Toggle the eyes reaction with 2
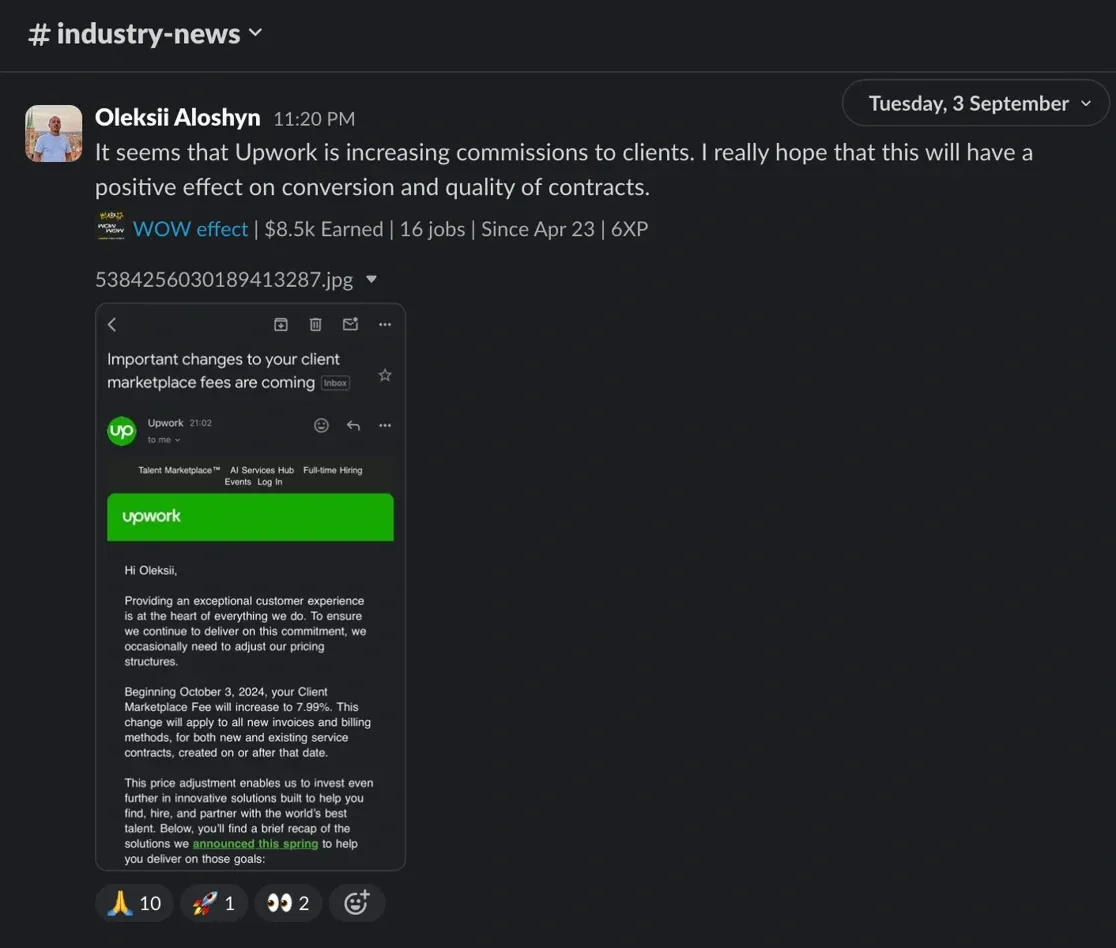This screenshot has width=1116, height=948. [x=288, y=903]
